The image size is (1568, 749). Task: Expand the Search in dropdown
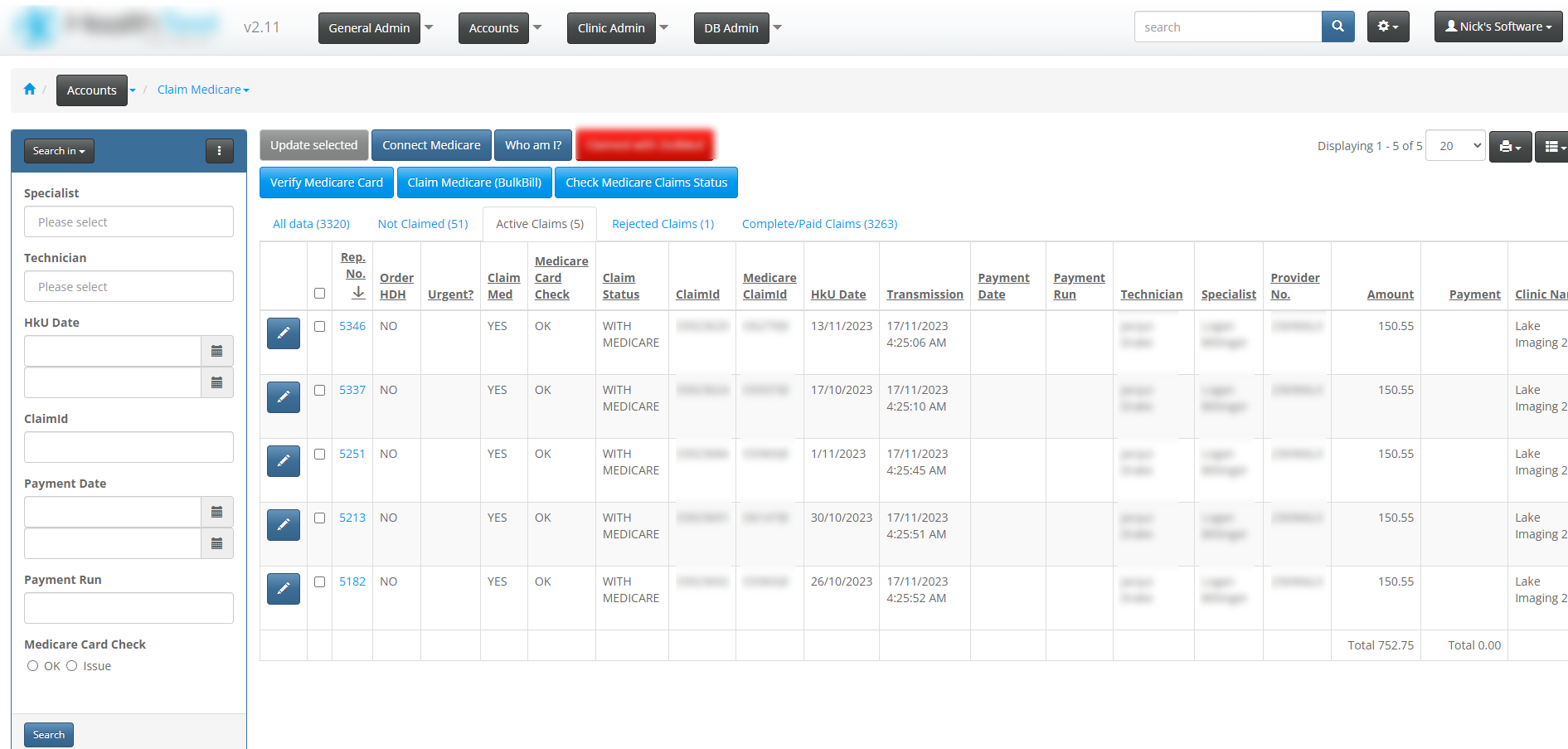[x=59, y=151]
